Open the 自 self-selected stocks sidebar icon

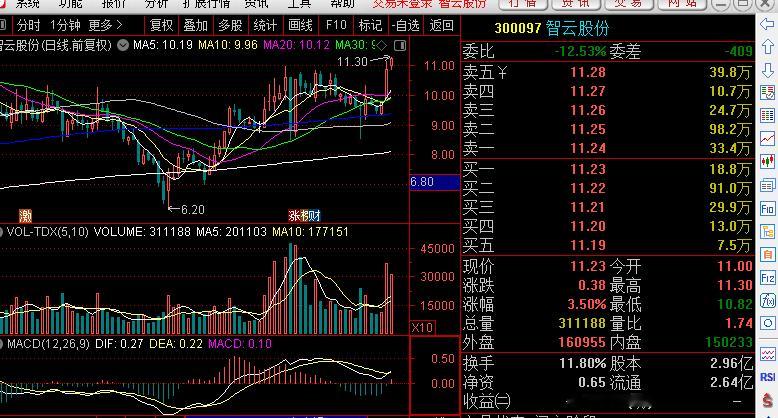click(767, 255)
